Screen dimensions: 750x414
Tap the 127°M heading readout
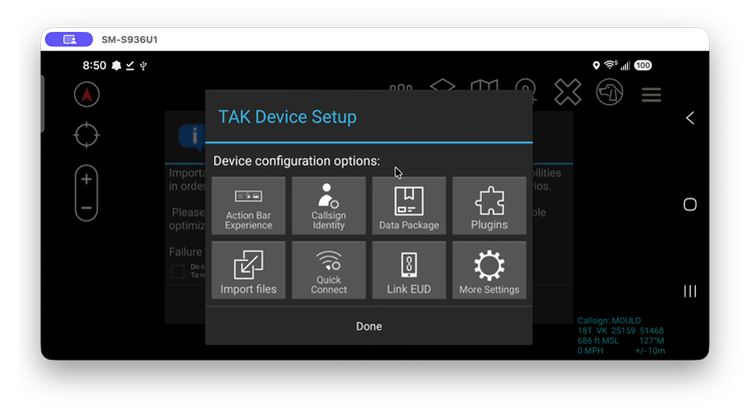651,340
